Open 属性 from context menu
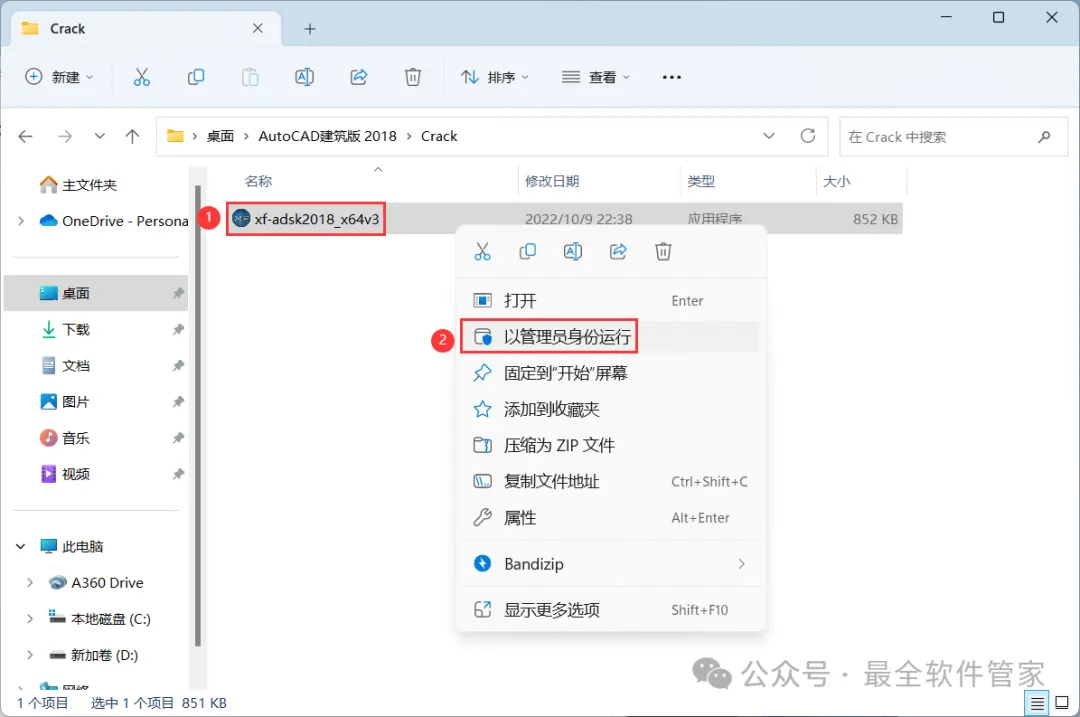 point(610,518)
